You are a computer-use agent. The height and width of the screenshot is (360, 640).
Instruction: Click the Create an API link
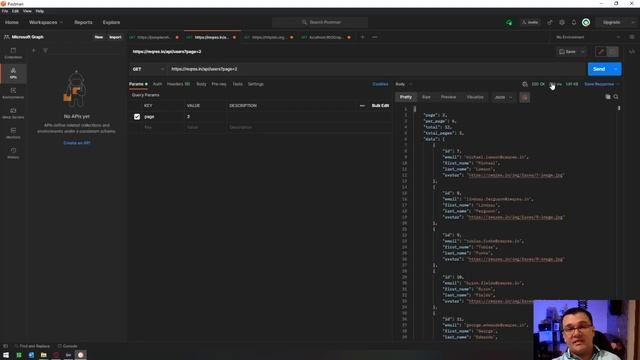77,143
